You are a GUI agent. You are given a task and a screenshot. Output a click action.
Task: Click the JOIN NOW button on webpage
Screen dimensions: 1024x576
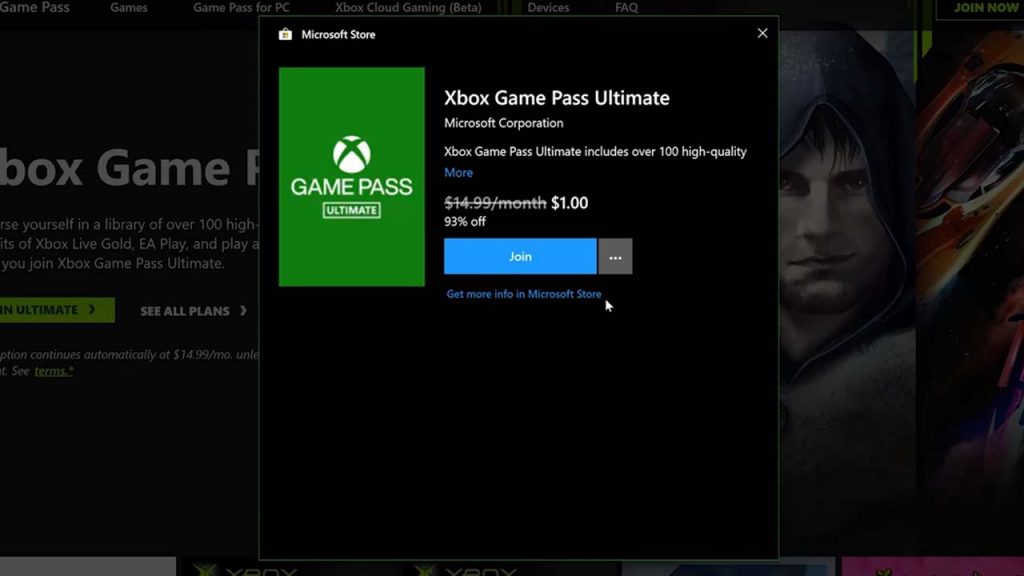click(982, 8)
